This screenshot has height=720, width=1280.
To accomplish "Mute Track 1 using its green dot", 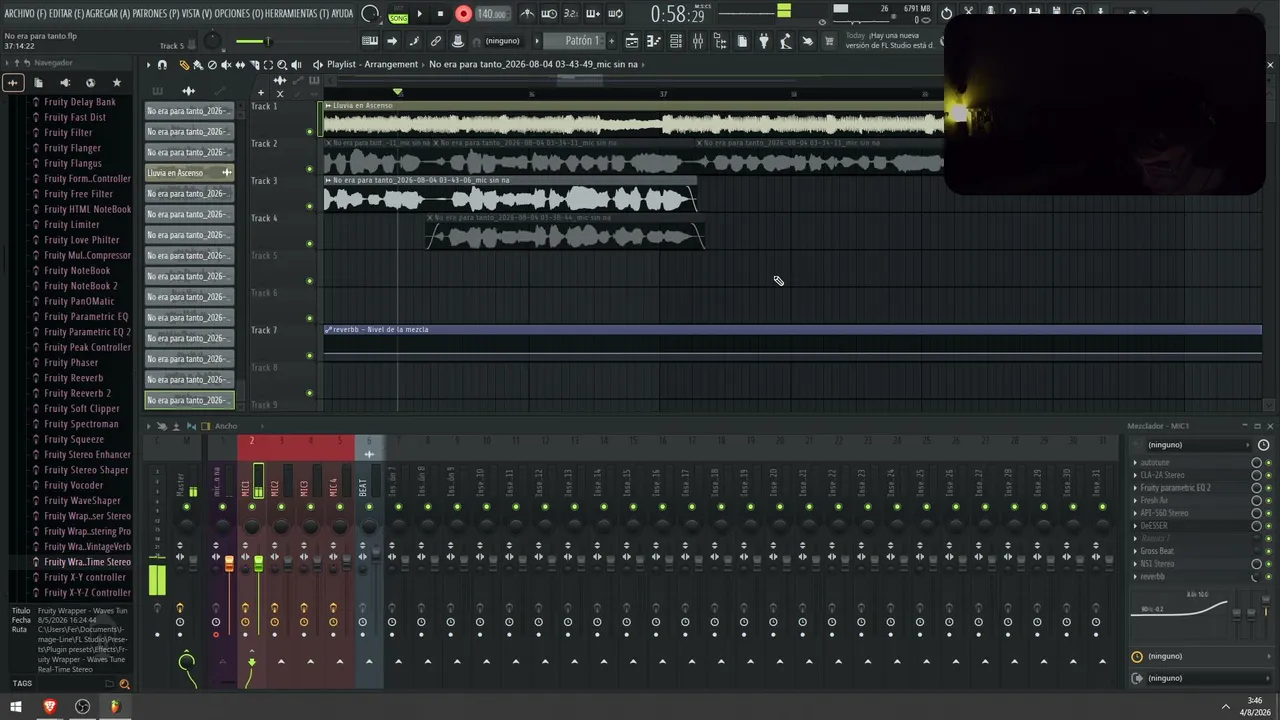I will click(x=309, y=131).
